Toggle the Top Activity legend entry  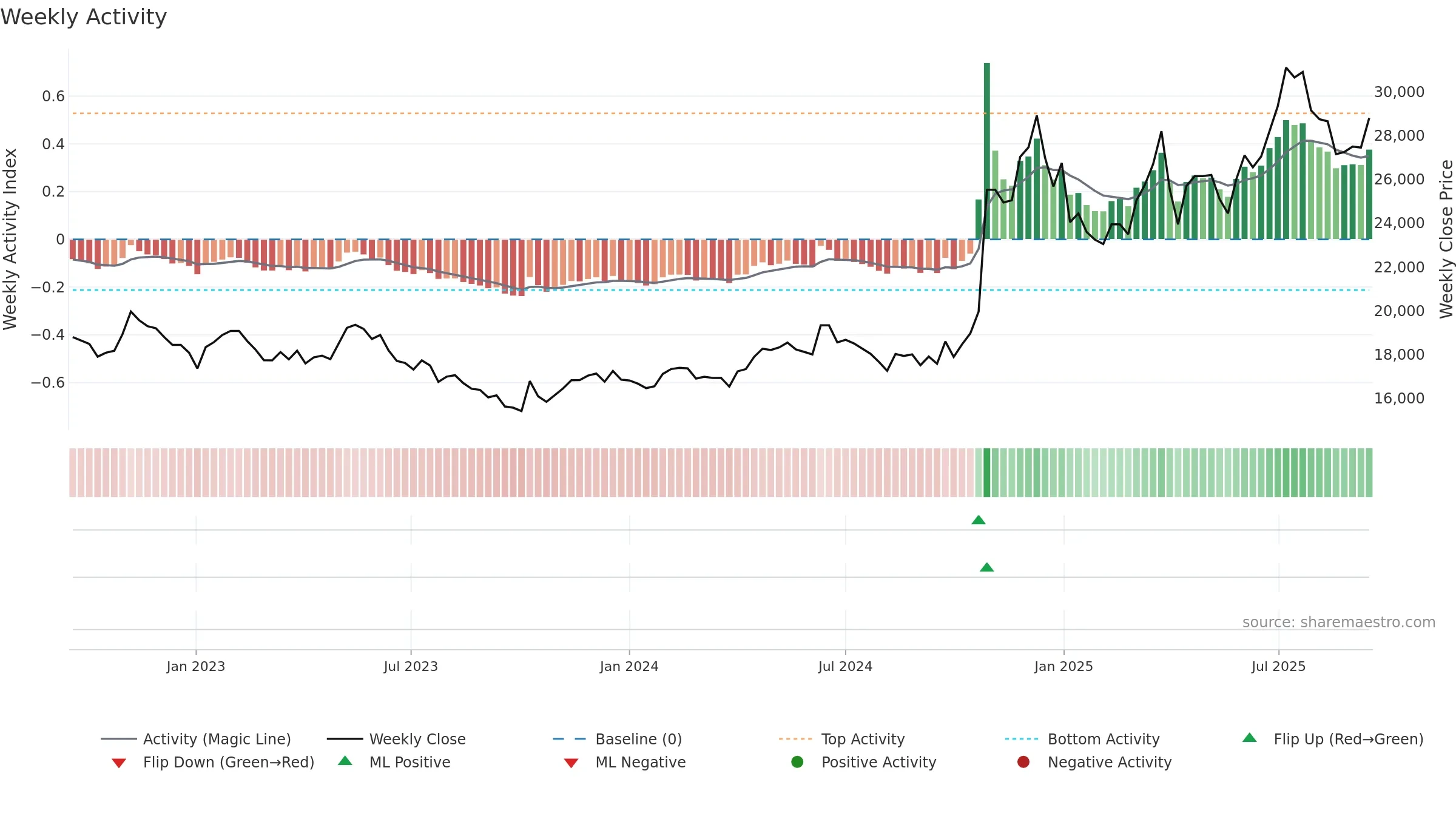[842, 739]
